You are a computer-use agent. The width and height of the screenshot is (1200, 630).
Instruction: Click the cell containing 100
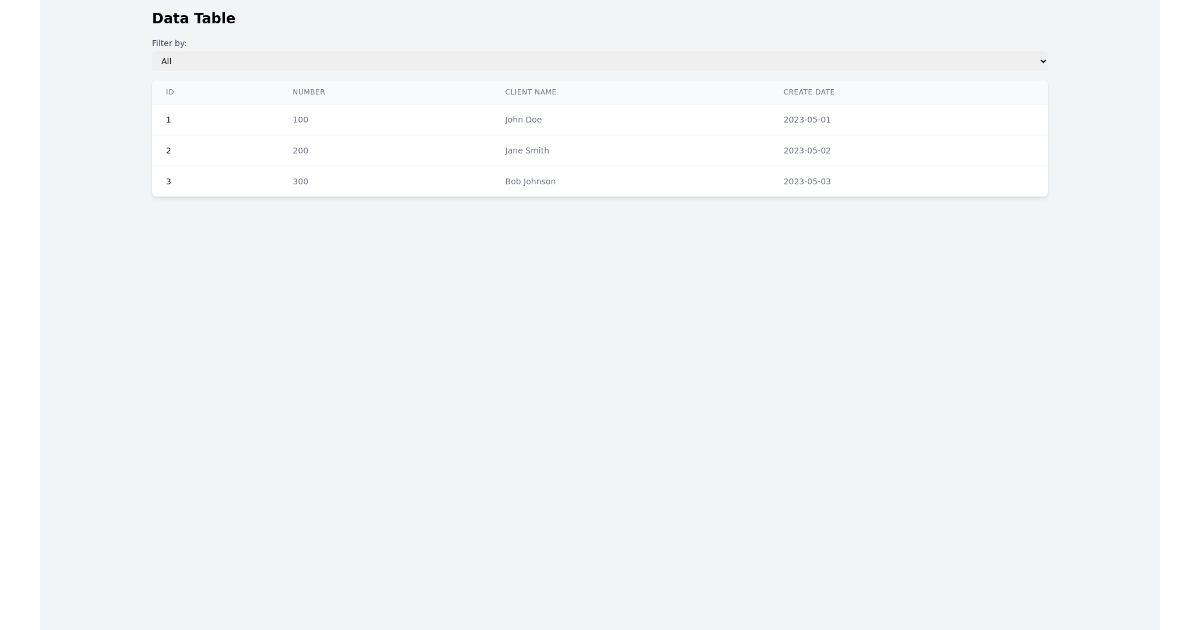click(300, 119)
